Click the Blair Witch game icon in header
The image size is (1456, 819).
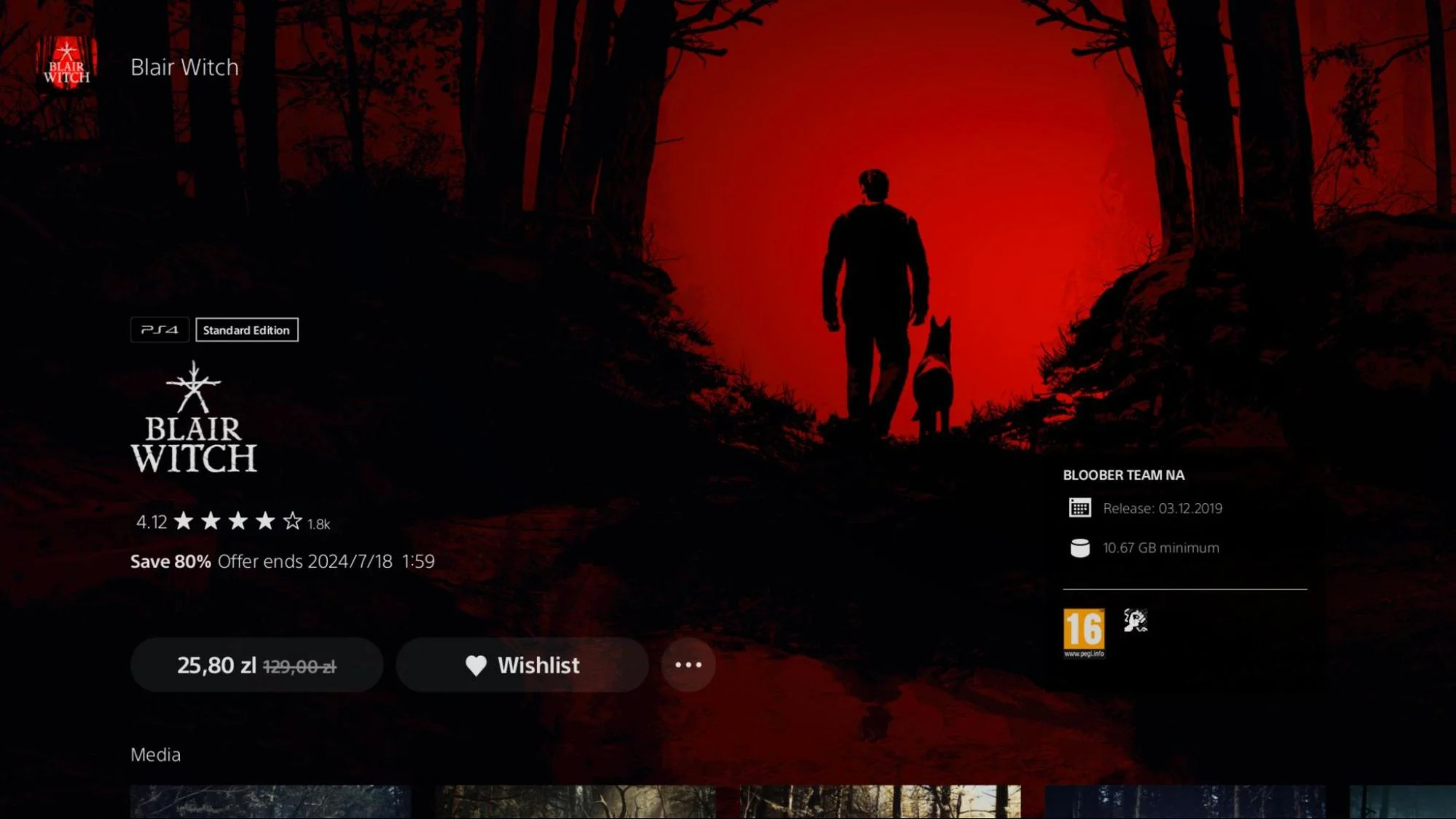66,63
